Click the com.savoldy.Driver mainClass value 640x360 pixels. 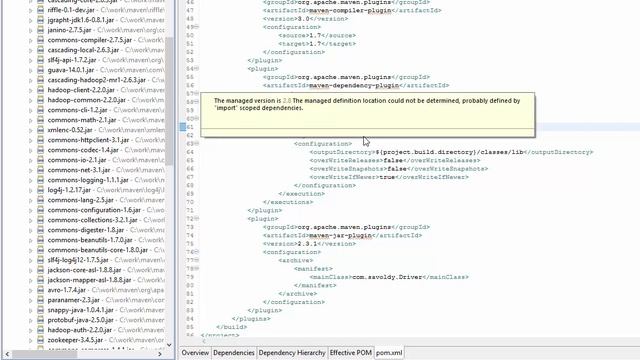click(x=387, y=277)
